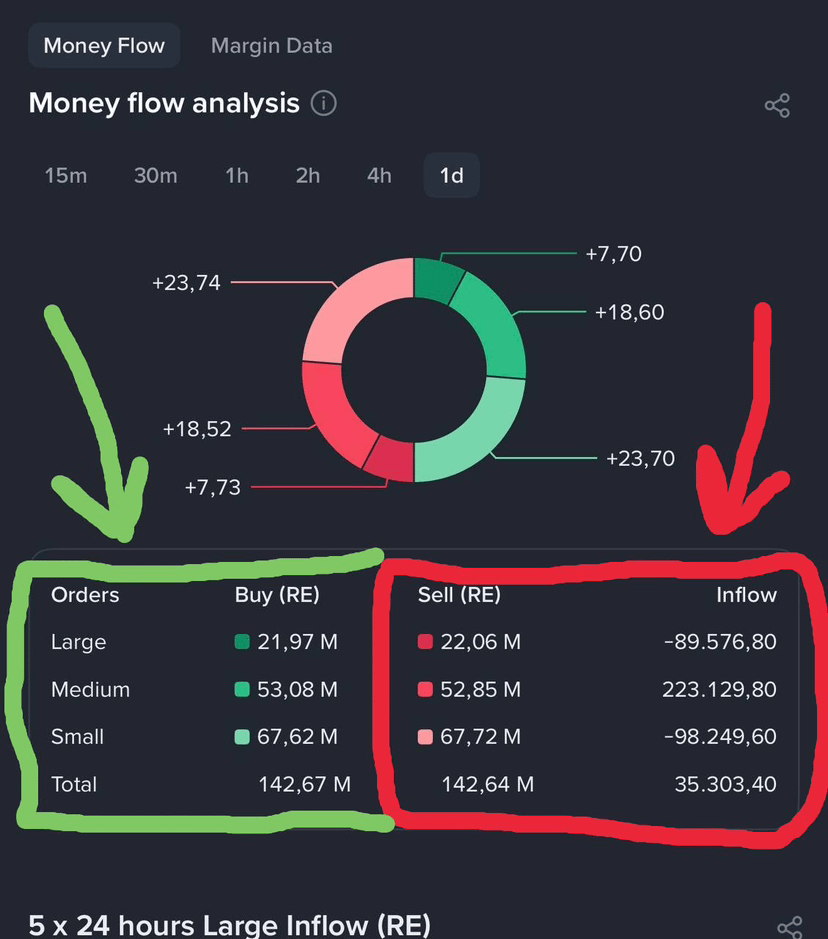The height and width of the screenshot is (939, 828).
Task: Select the 15m time interval
Action: pos(66,175)
